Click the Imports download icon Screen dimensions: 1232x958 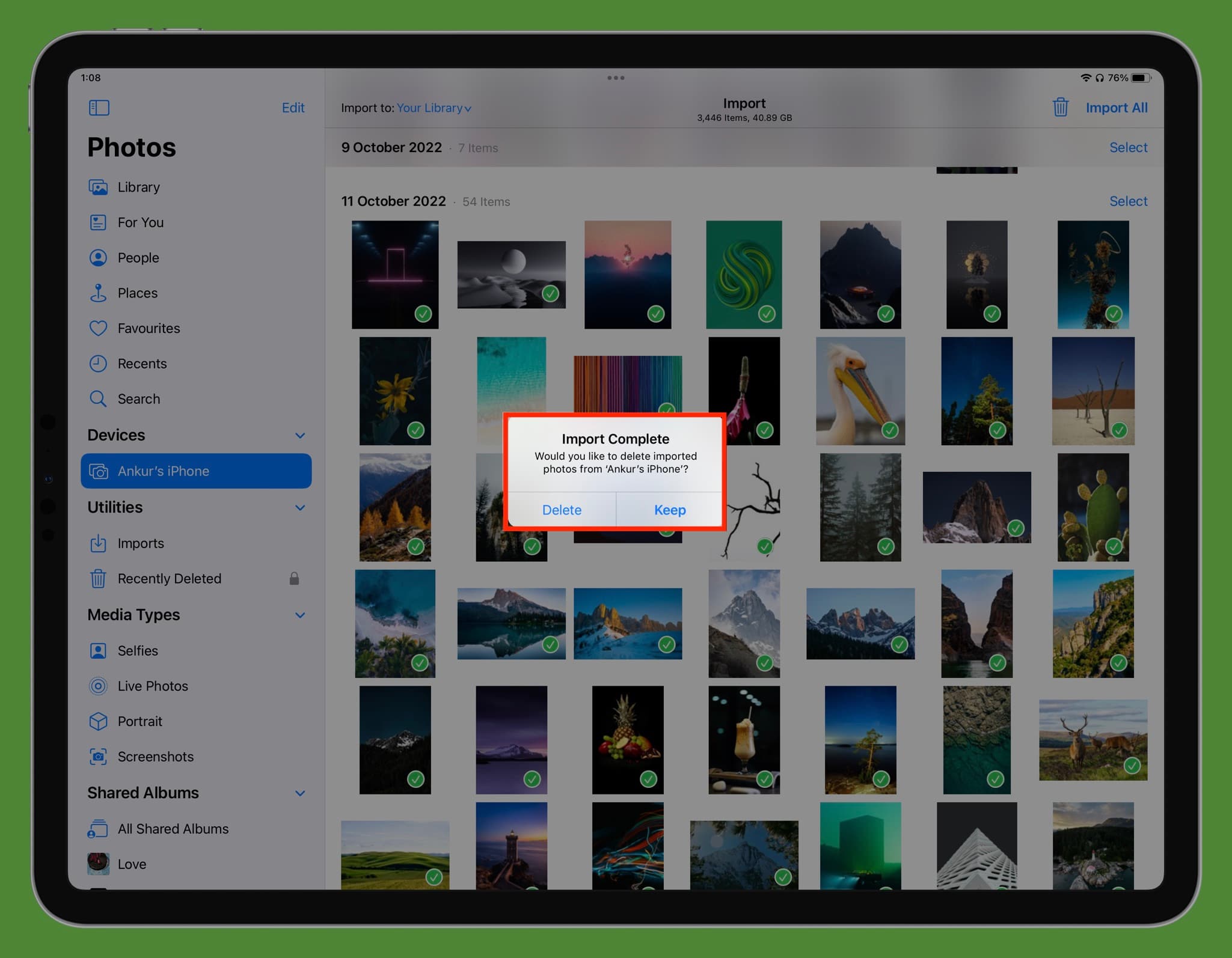[98, 543]
